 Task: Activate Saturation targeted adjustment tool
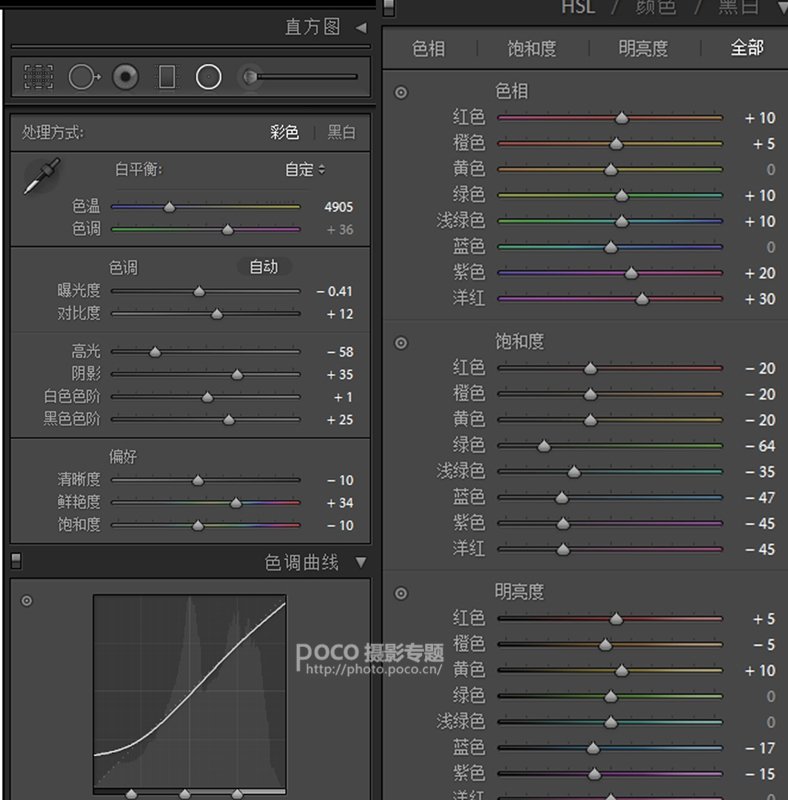pos(401,343)
